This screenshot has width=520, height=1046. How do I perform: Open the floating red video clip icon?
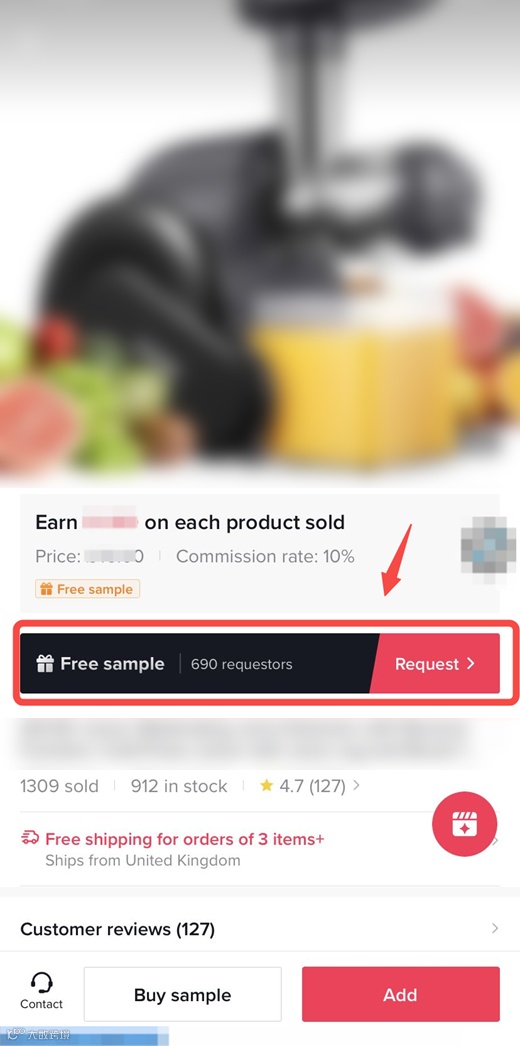465,824
